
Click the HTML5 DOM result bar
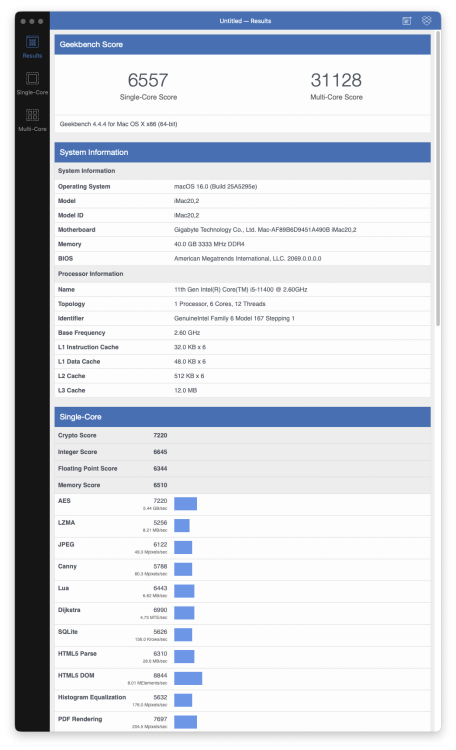tap(188, 678)
